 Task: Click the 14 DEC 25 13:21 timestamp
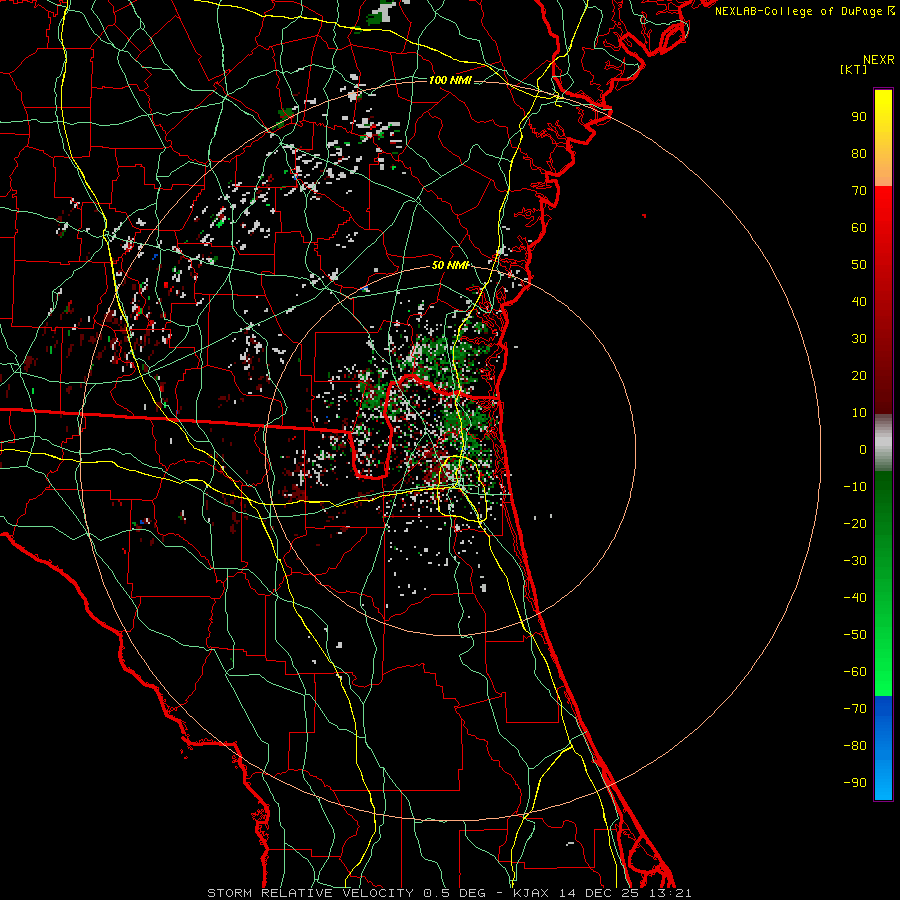(626, 893)
